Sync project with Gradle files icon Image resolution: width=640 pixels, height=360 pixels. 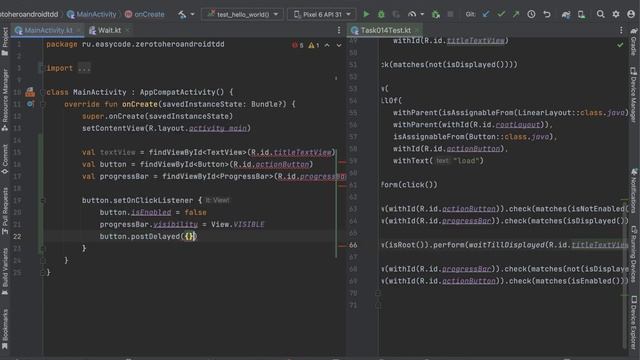(566, 14)
